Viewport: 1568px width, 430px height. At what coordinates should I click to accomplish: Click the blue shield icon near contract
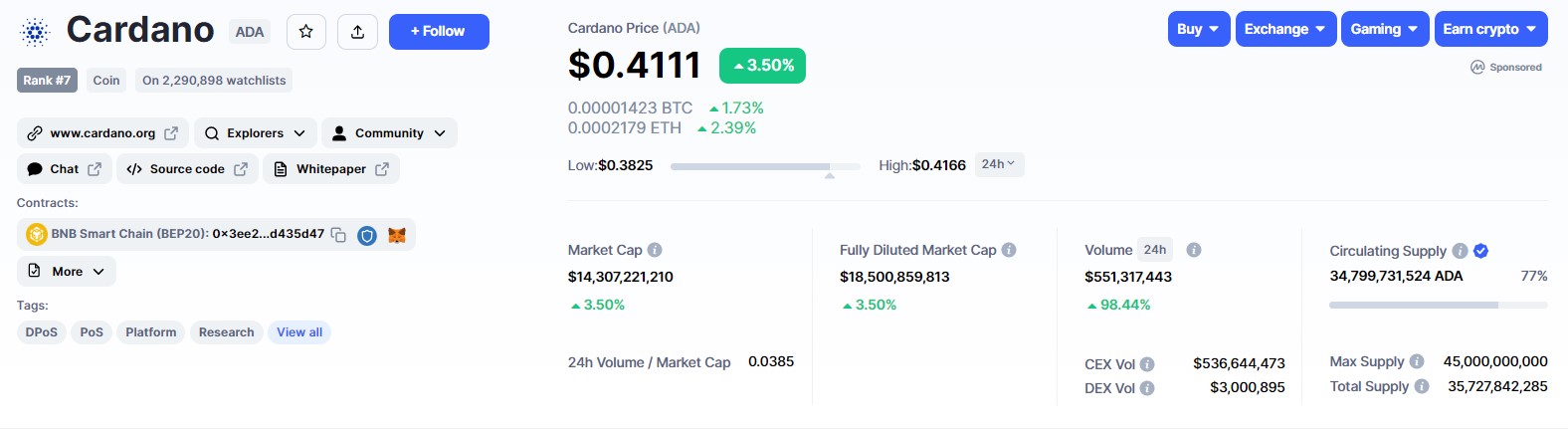367,236
